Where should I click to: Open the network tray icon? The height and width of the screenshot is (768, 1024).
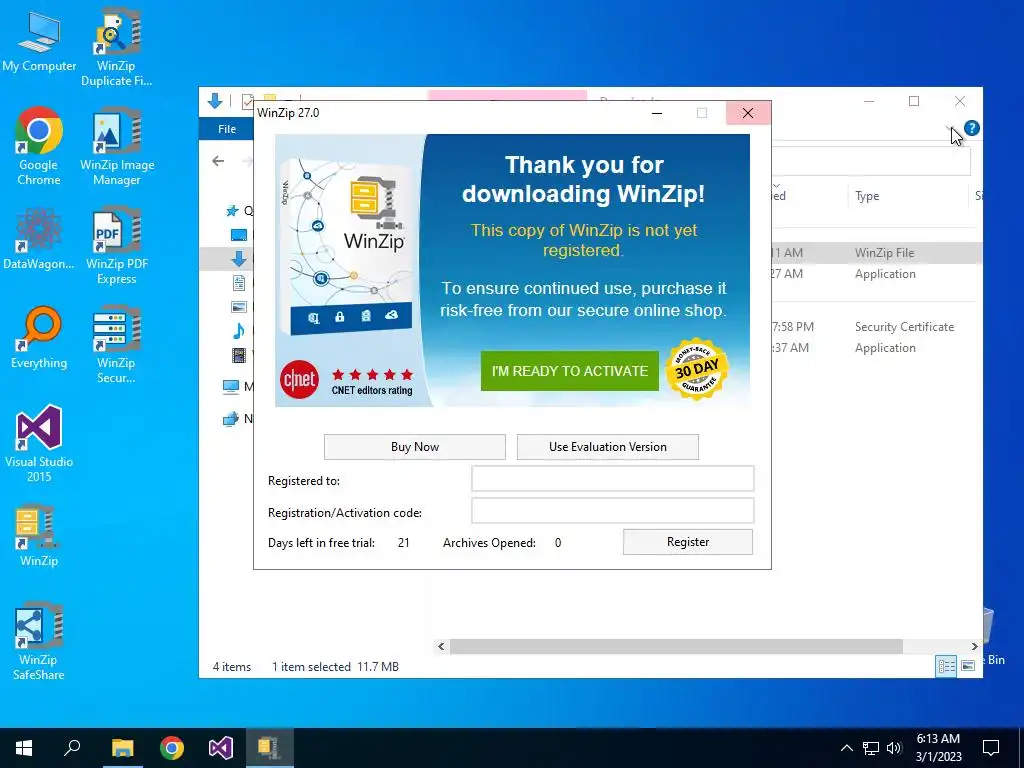[x=871, y=748]
